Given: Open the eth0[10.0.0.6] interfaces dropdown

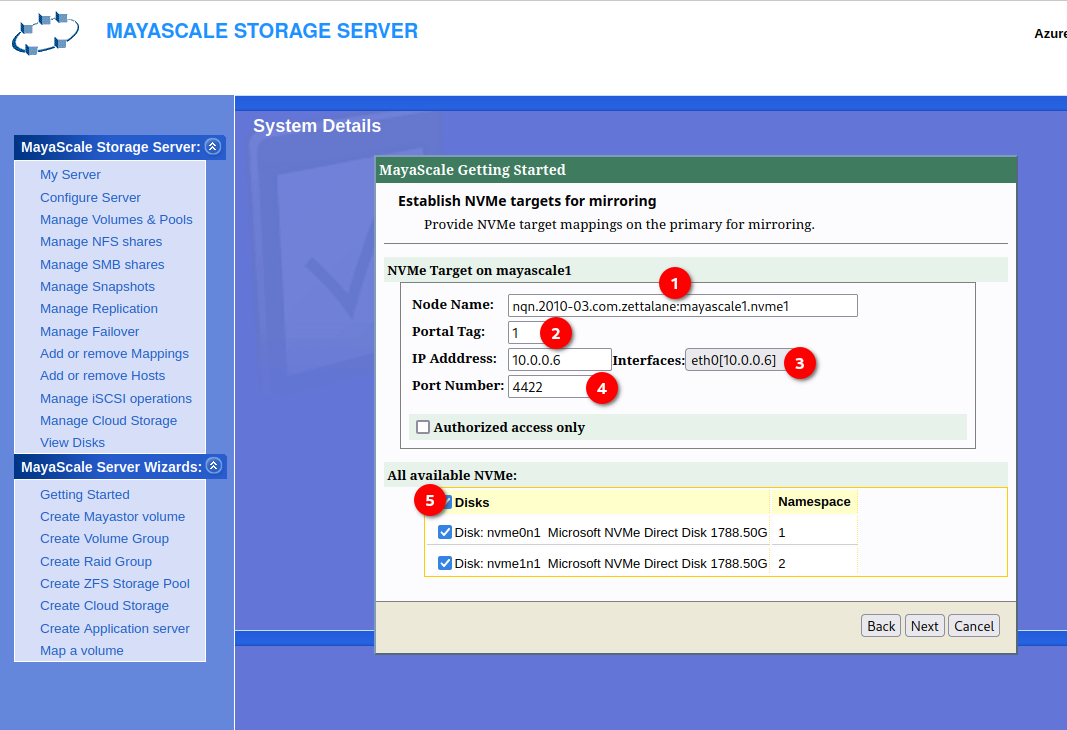Looking at the screenshot, I should pos(734,360).
